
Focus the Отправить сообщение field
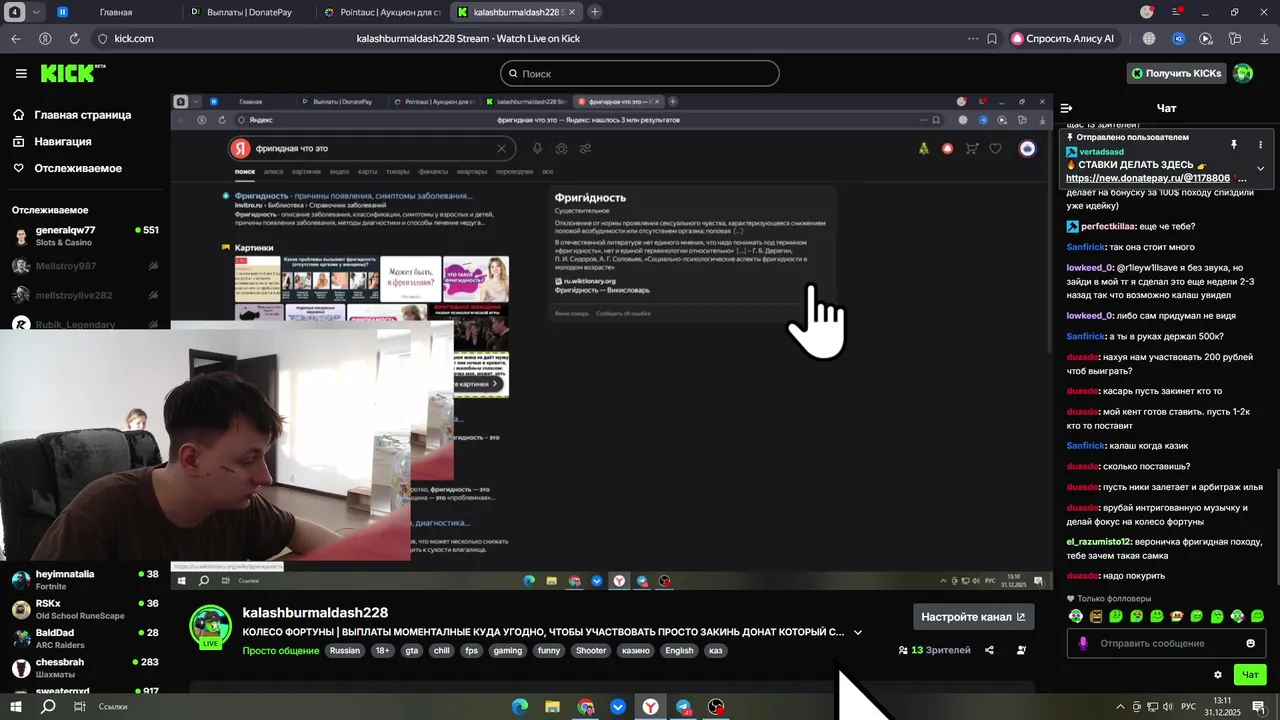1166,643
